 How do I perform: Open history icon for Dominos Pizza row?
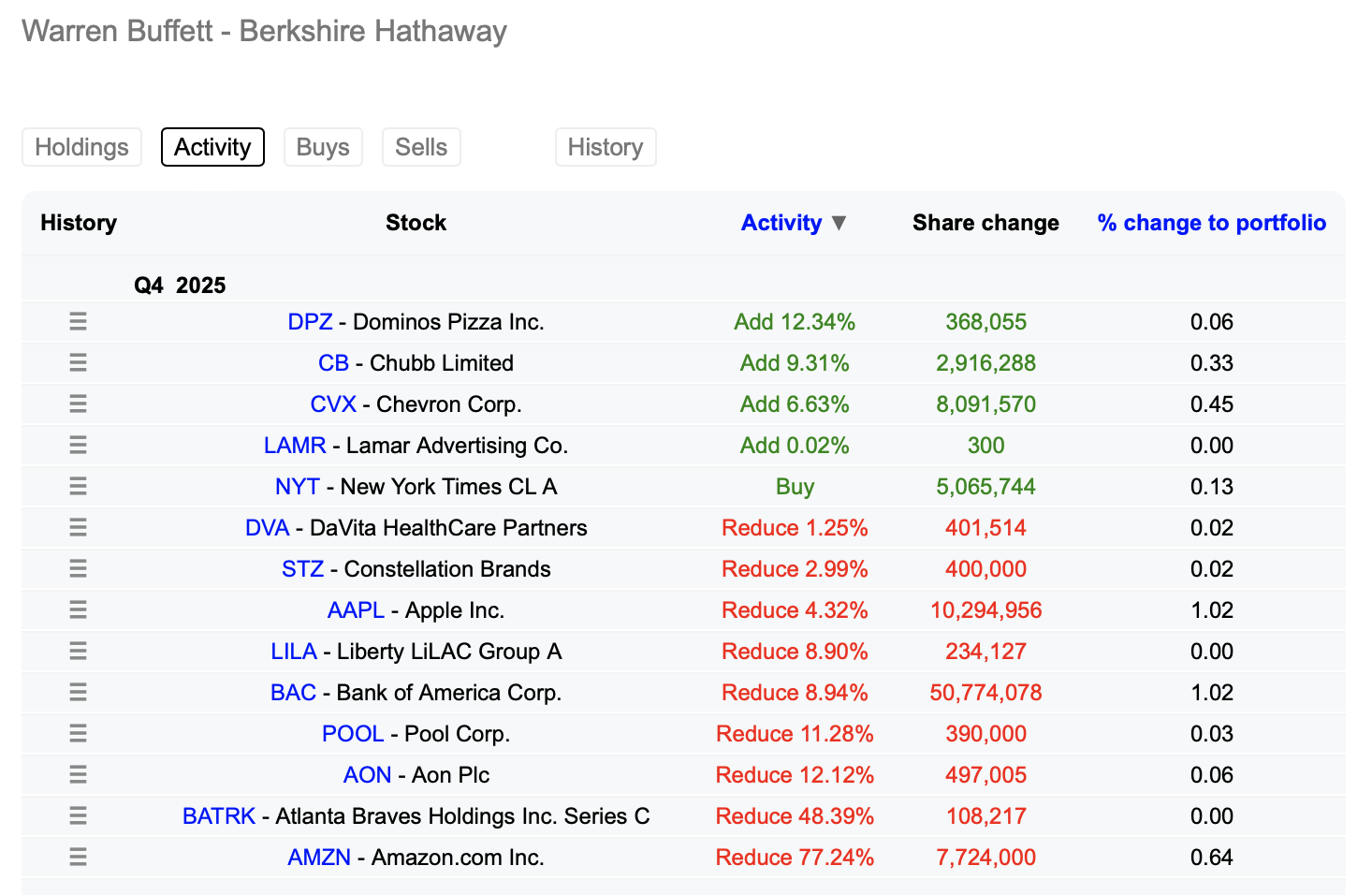click(78, 322)
